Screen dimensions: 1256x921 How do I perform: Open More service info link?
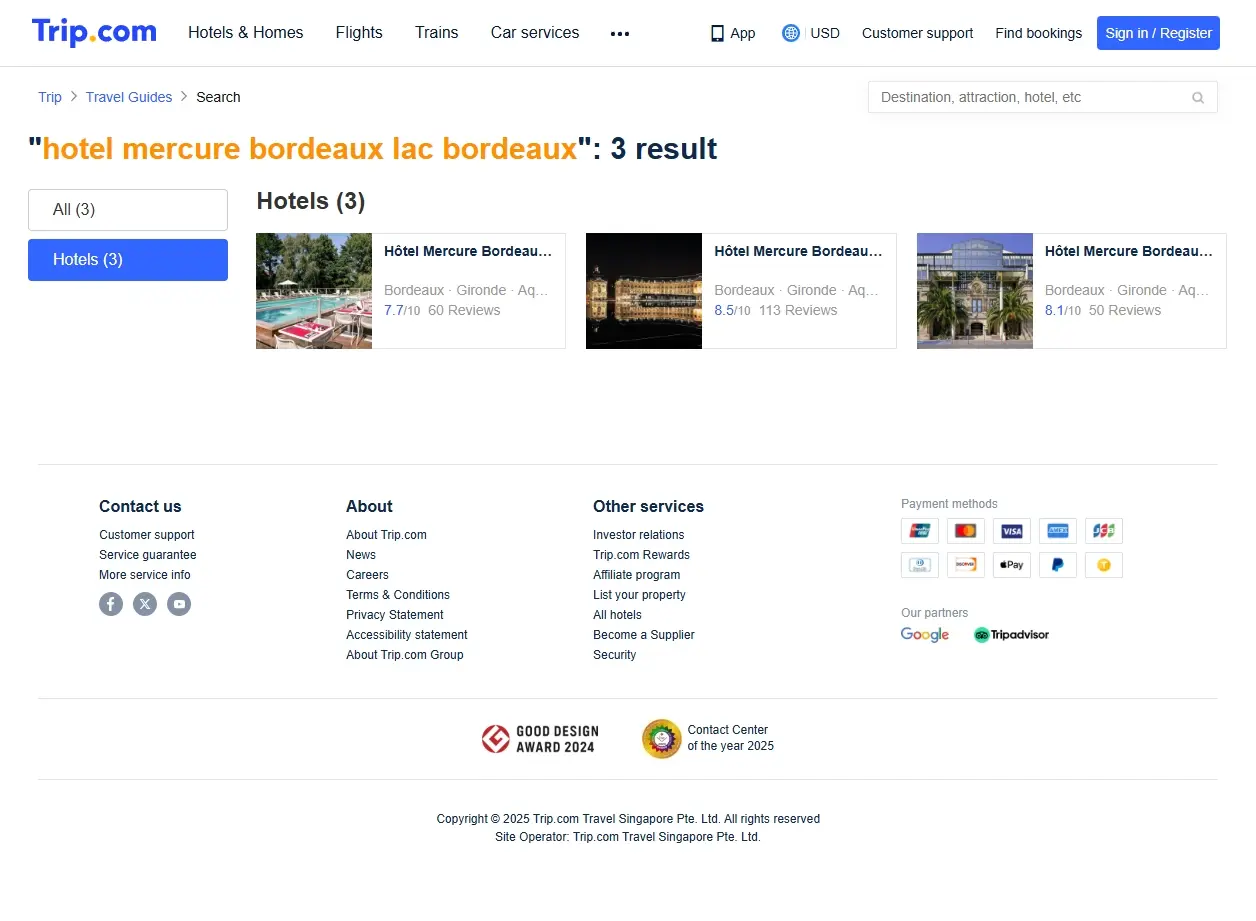click(x=145, y=575)
